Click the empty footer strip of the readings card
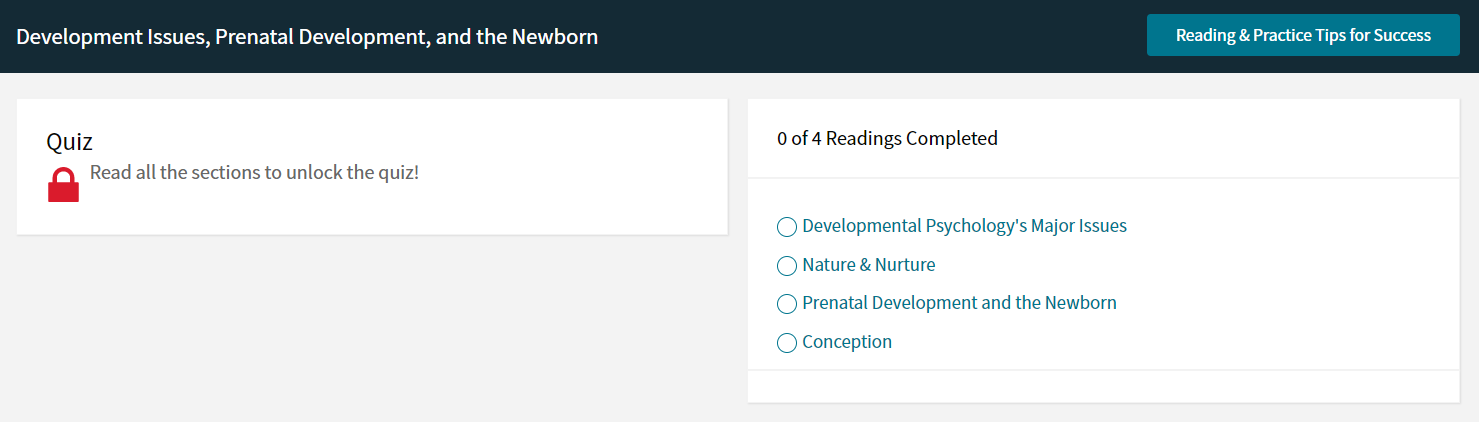1479x422 pixels. [1103, 387]
